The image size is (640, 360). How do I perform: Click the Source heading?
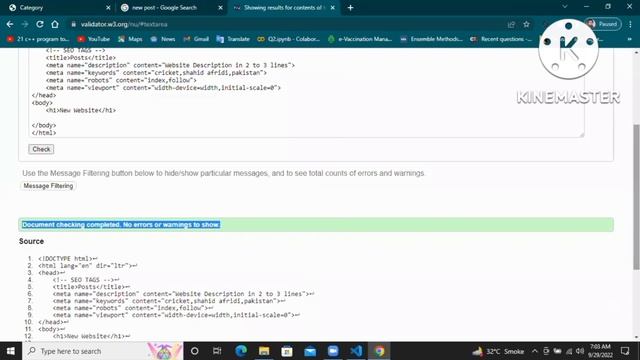31,241
